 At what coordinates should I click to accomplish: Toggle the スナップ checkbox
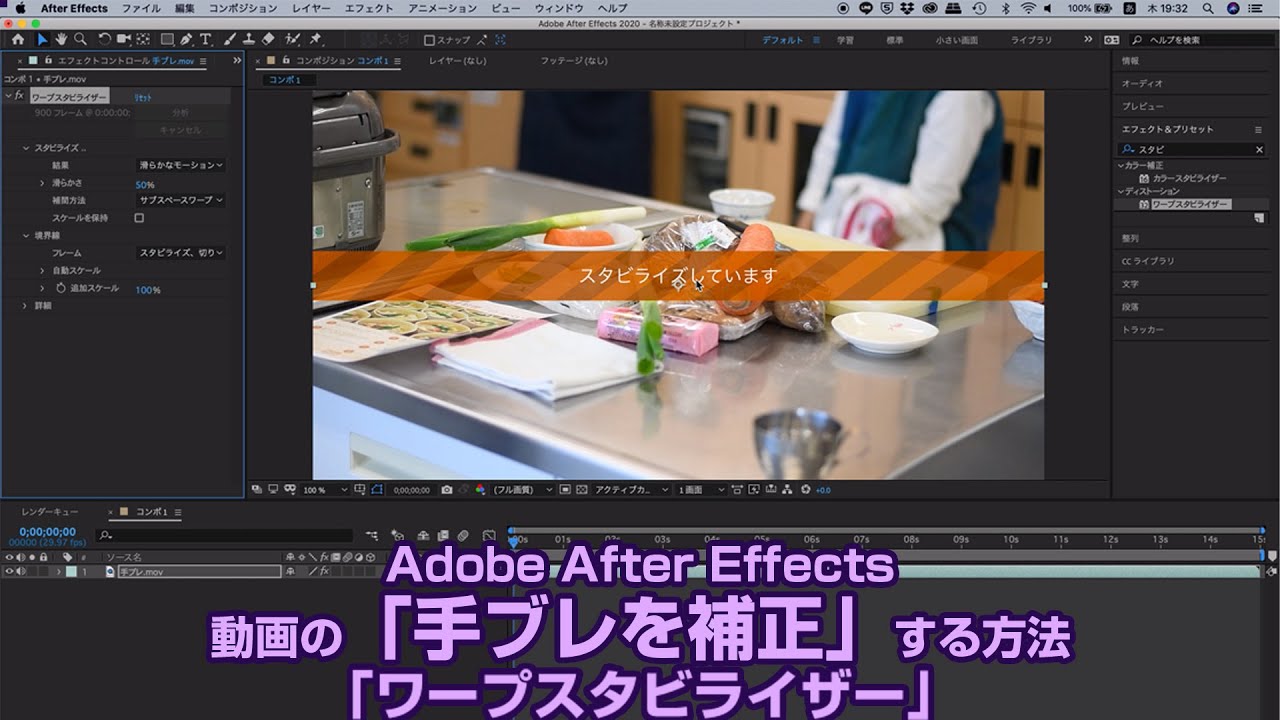(429, 40)
